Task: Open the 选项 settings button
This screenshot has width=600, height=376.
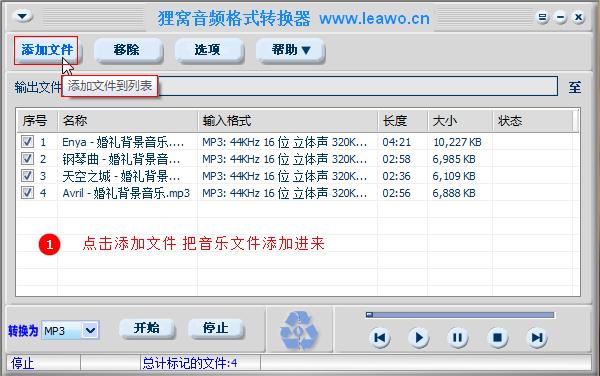Action: 208,50
